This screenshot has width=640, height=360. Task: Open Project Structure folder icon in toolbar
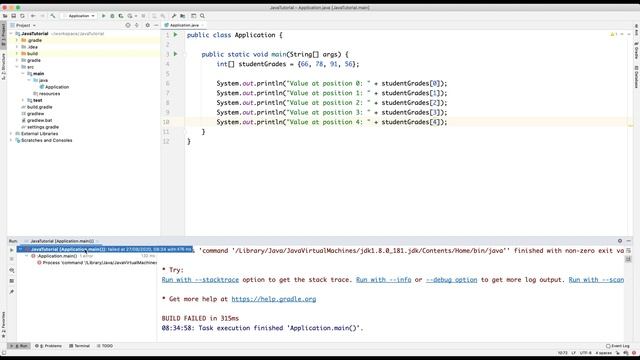[x=182, y=16]
